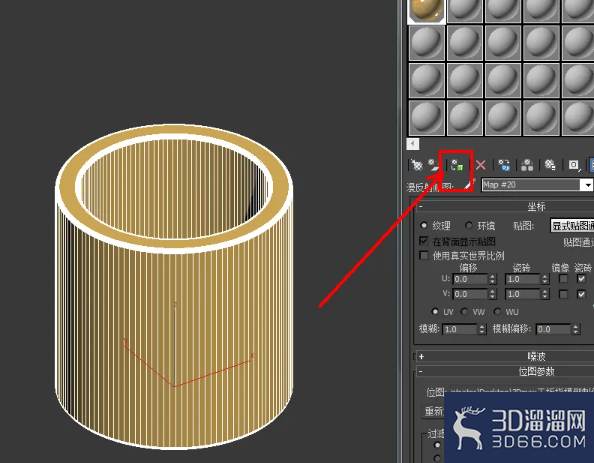This screenshot has width=594, height=463.
Task: Enable the V mirror (镜像) checkbox
Action: click(563, 294)
